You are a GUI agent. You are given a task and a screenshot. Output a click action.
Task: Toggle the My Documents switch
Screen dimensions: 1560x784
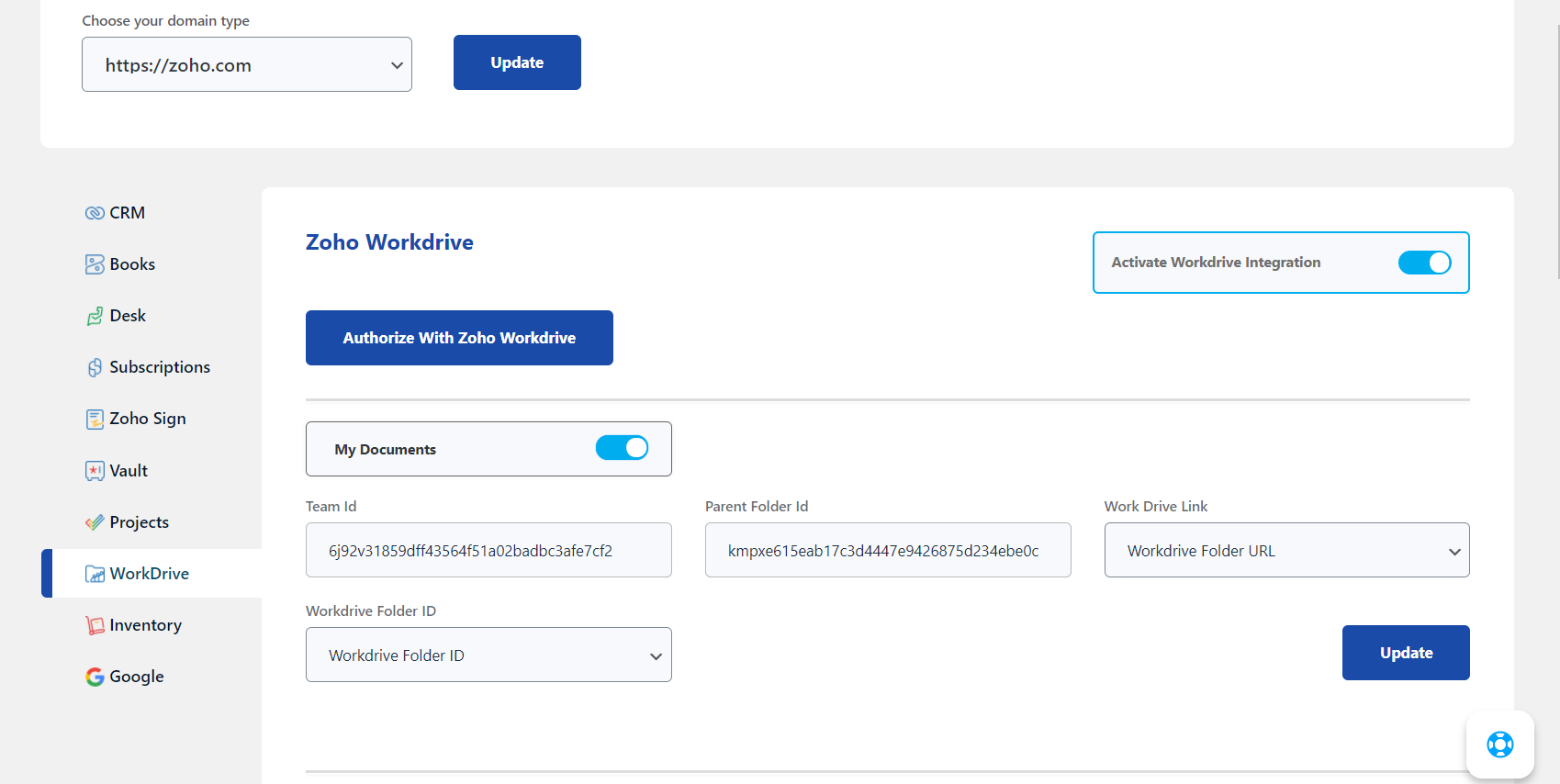(622, 448)
